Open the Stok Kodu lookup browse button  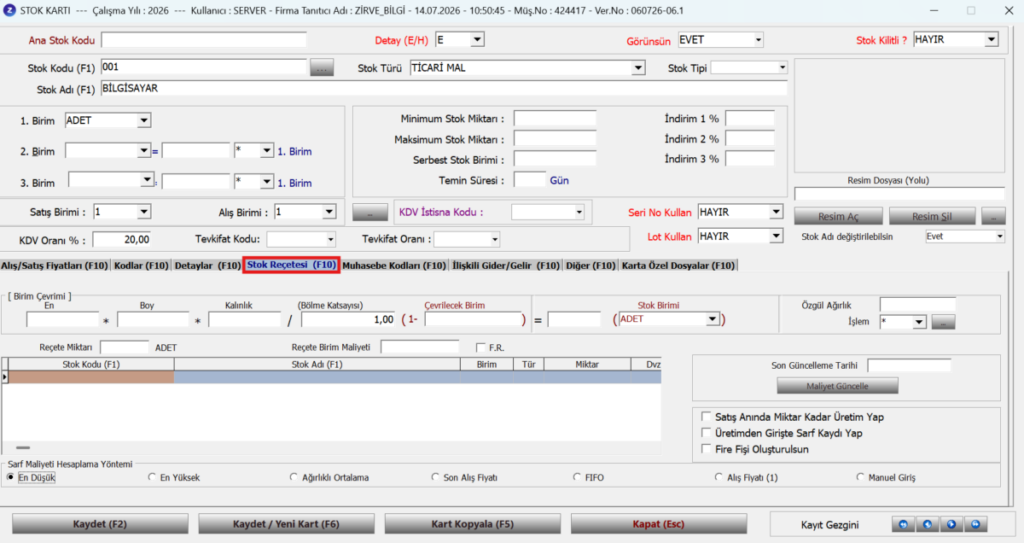click(321, 67)
